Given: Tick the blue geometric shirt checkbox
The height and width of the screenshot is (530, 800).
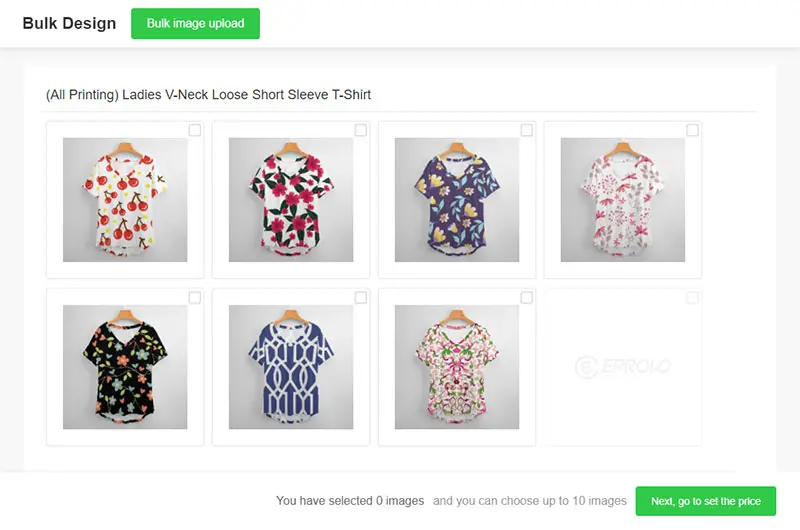Looking at the screenshot, I should (361, 298).
